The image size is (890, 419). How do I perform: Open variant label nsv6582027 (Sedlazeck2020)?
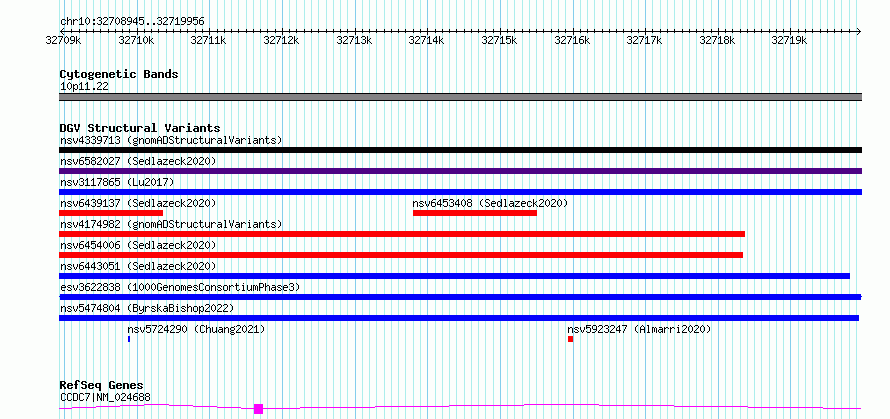[138, 161]
